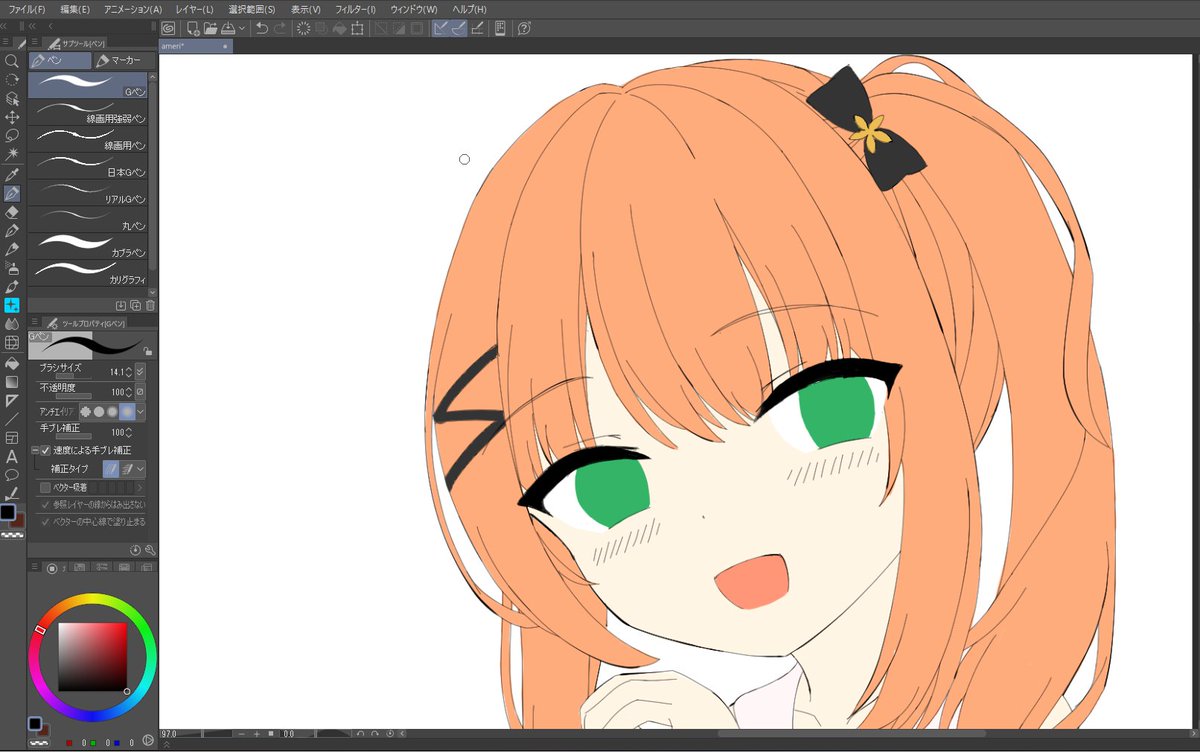Collapse 速度による手ブレ補正 group expander
Screen dimensions: 1200x752
(x=33, y=450)
